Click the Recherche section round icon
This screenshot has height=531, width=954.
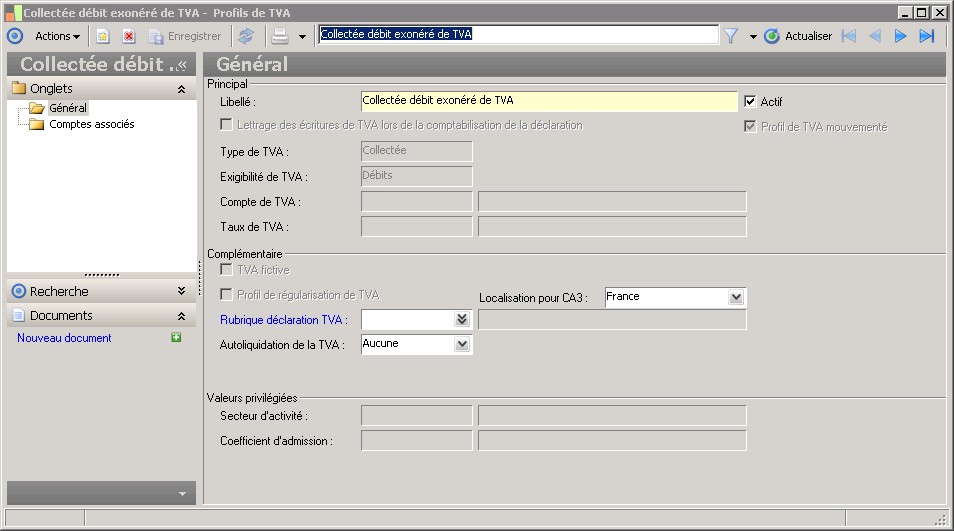(x=19, y=291)
